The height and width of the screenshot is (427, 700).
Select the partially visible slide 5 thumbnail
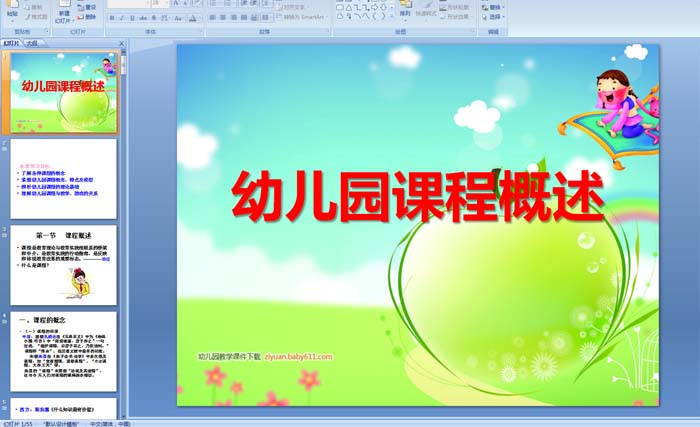(64, 408)
